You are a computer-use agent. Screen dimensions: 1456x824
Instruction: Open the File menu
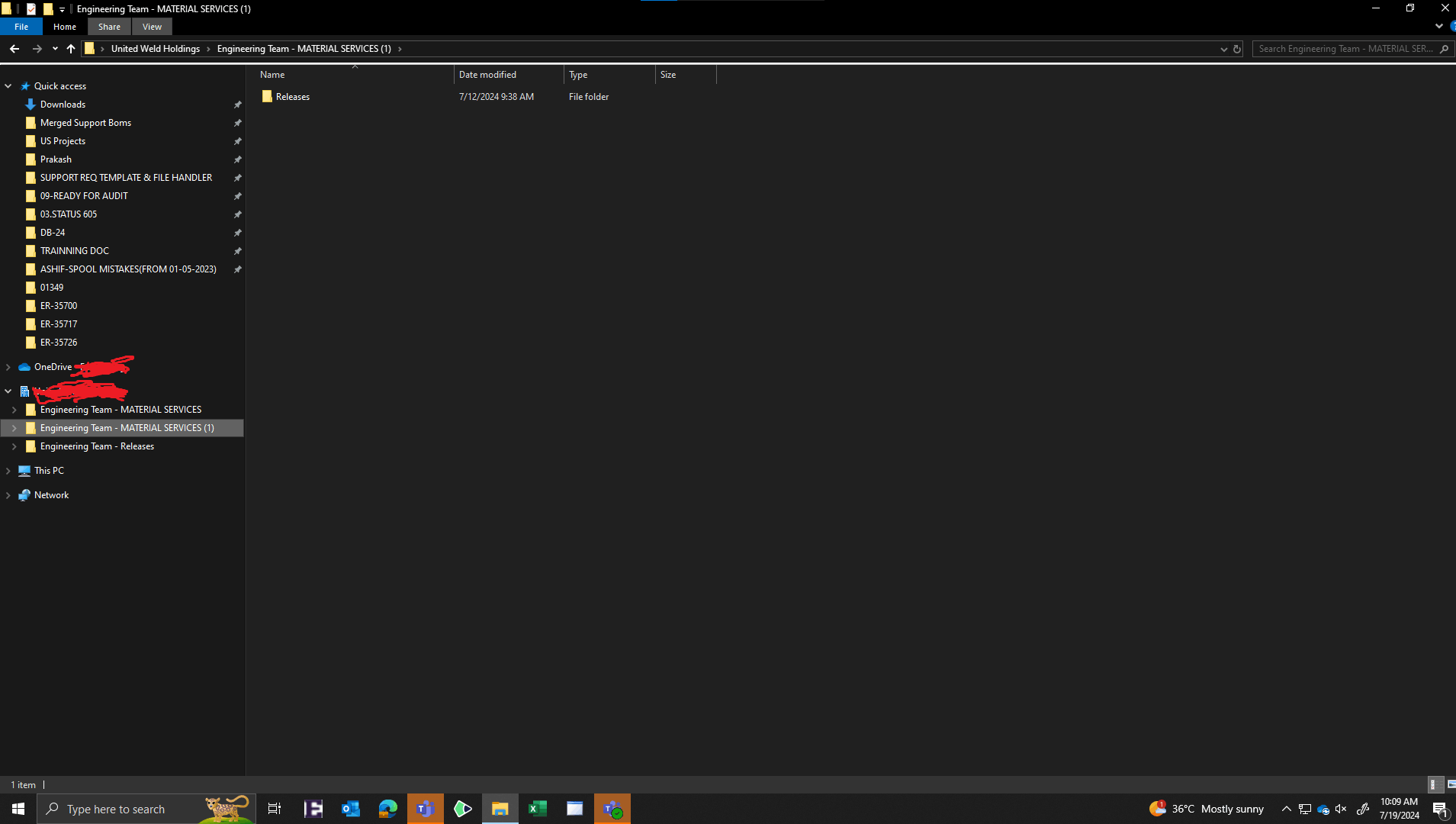click(21, 27)
